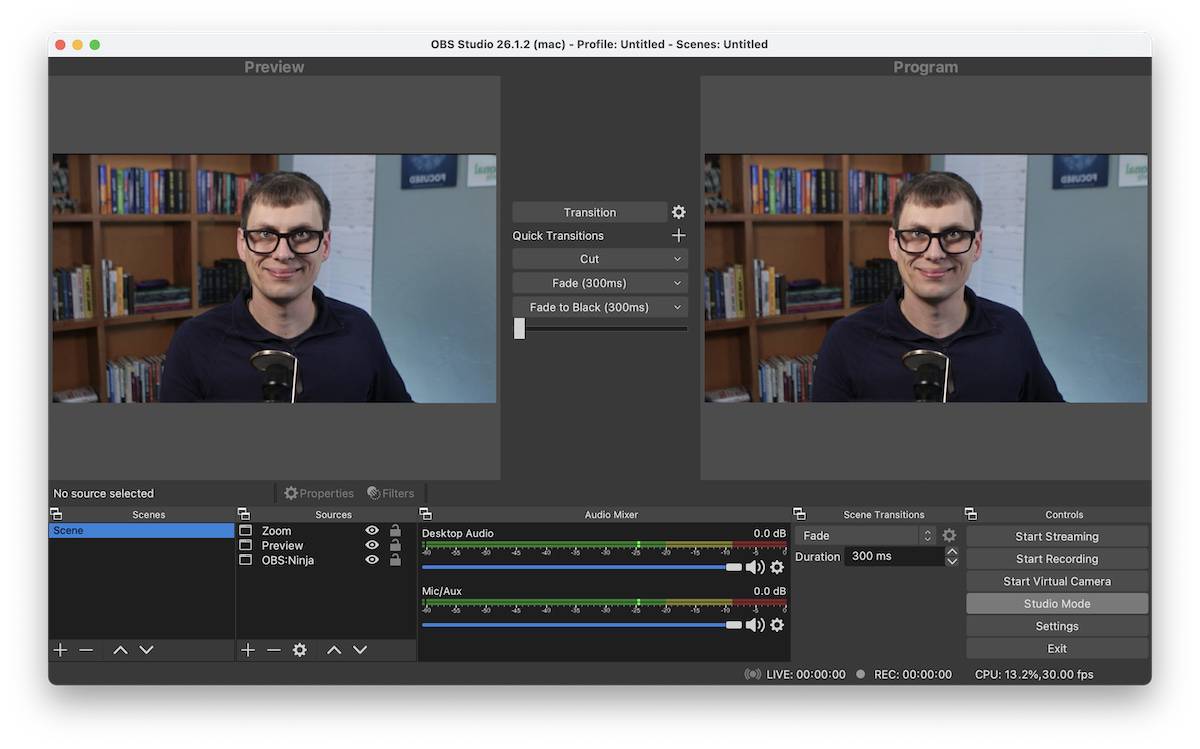Image resolution: width=1200 pixels, height=749 pixels.
Task: Click Start Recording
Action: [x=1057, y=559]
